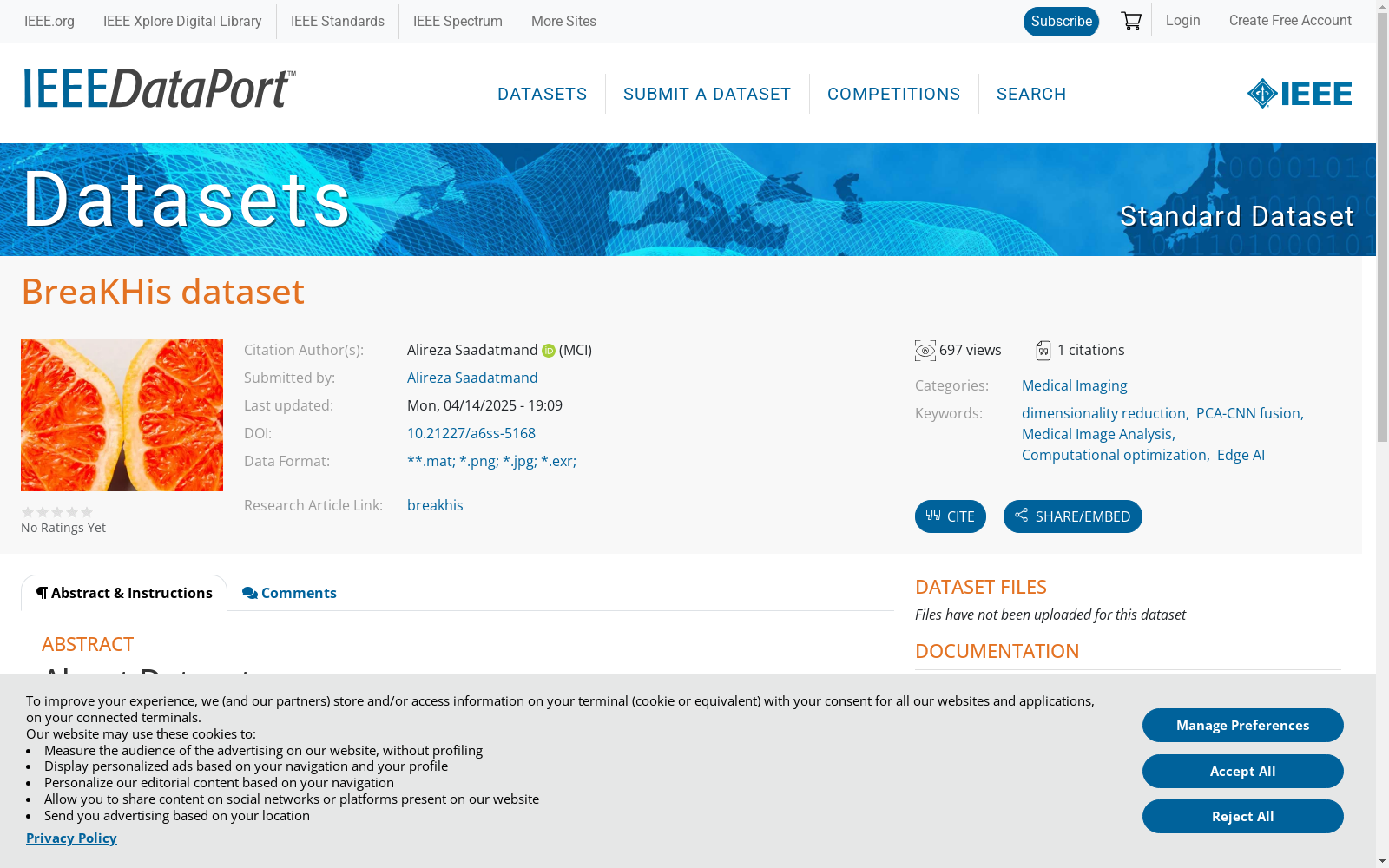
Task: Click the *.exr data format link
Action: click(x=558, y=461)
